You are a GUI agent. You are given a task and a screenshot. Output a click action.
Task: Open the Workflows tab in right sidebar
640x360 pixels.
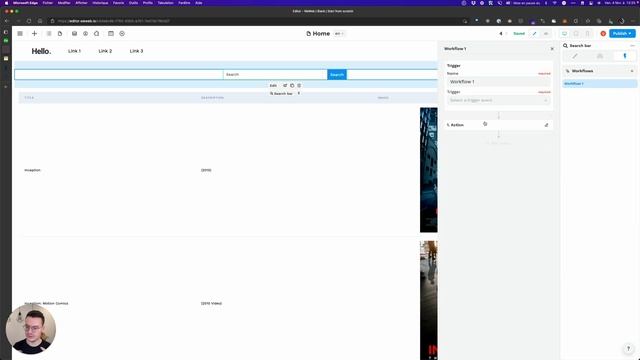pyautogui.click(x=625, y=56)
